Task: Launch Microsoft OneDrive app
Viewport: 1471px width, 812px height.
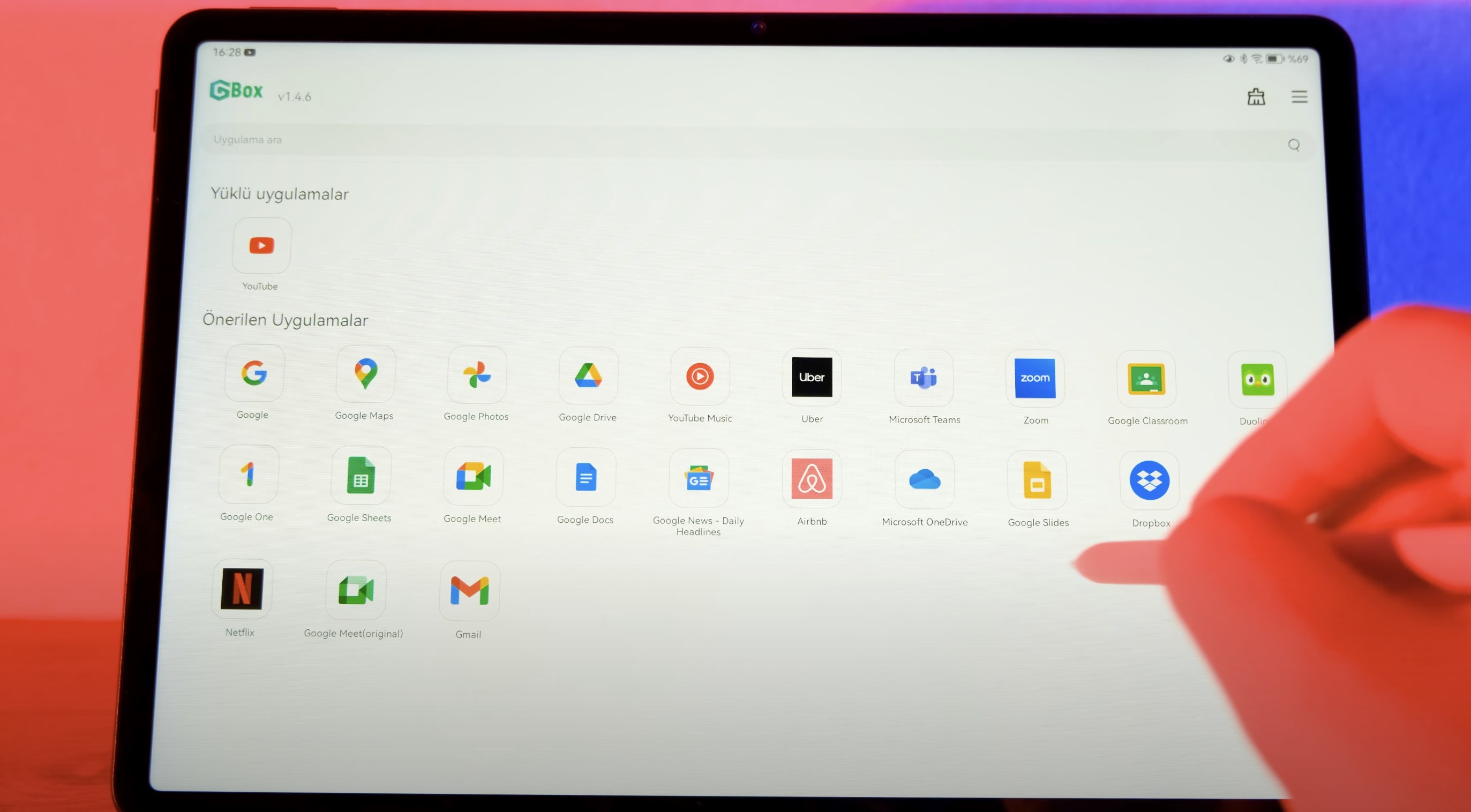Action: [x=924, y=479]
